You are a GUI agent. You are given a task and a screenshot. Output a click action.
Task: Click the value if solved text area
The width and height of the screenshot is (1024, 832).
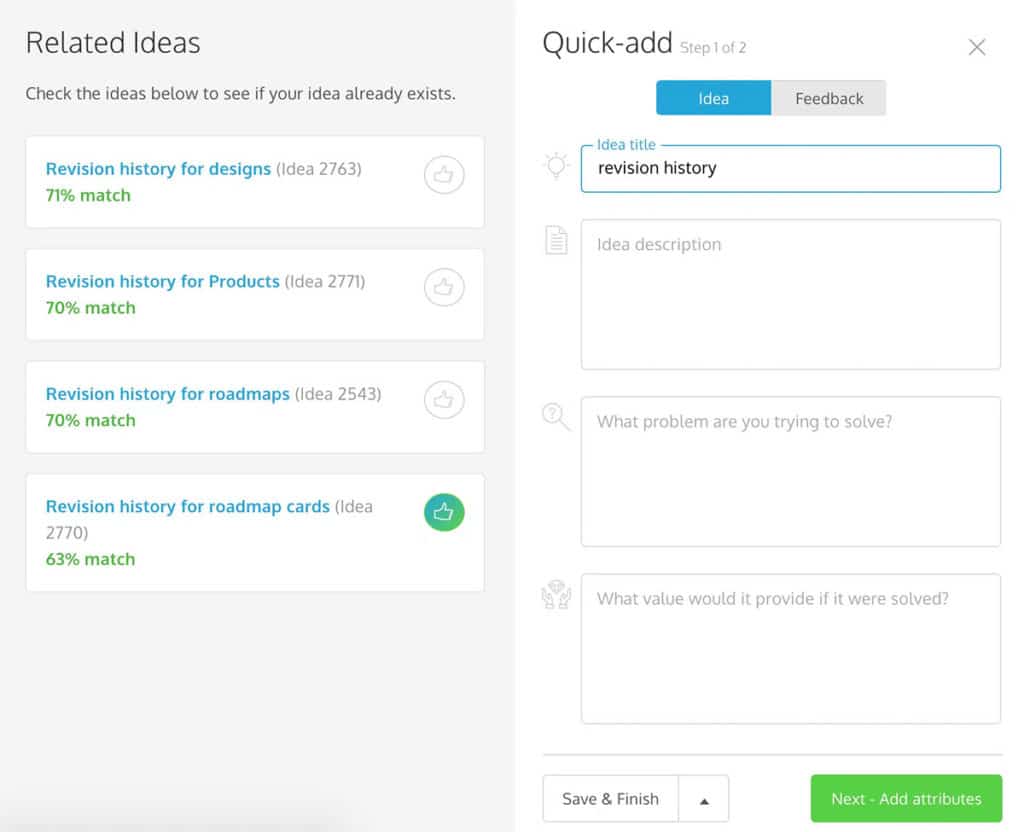pos(790,647)
